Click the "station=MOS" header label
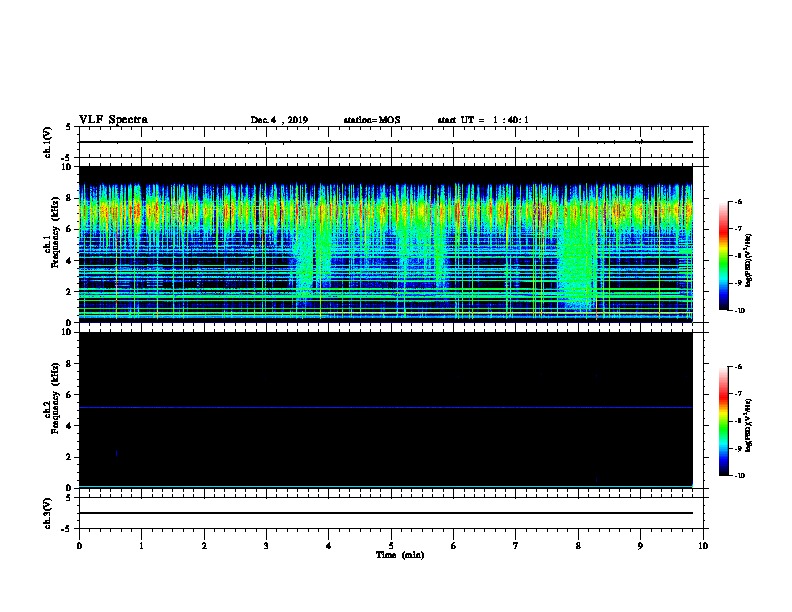Screen dimensions: 792x612 tap(372, 120)
